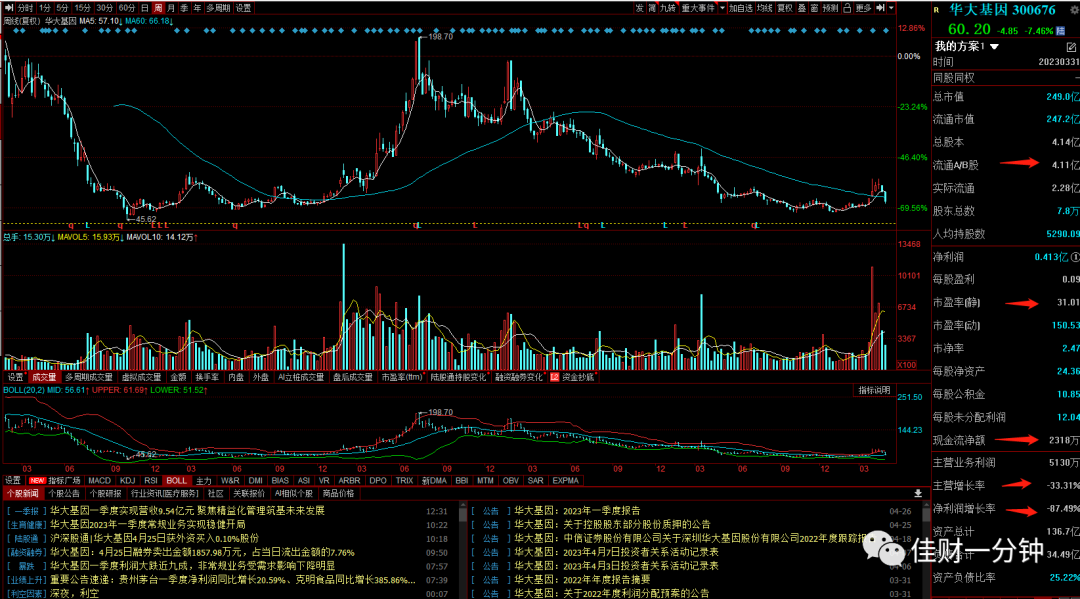Click the L2 资金抄底 indicator icon

554,377
